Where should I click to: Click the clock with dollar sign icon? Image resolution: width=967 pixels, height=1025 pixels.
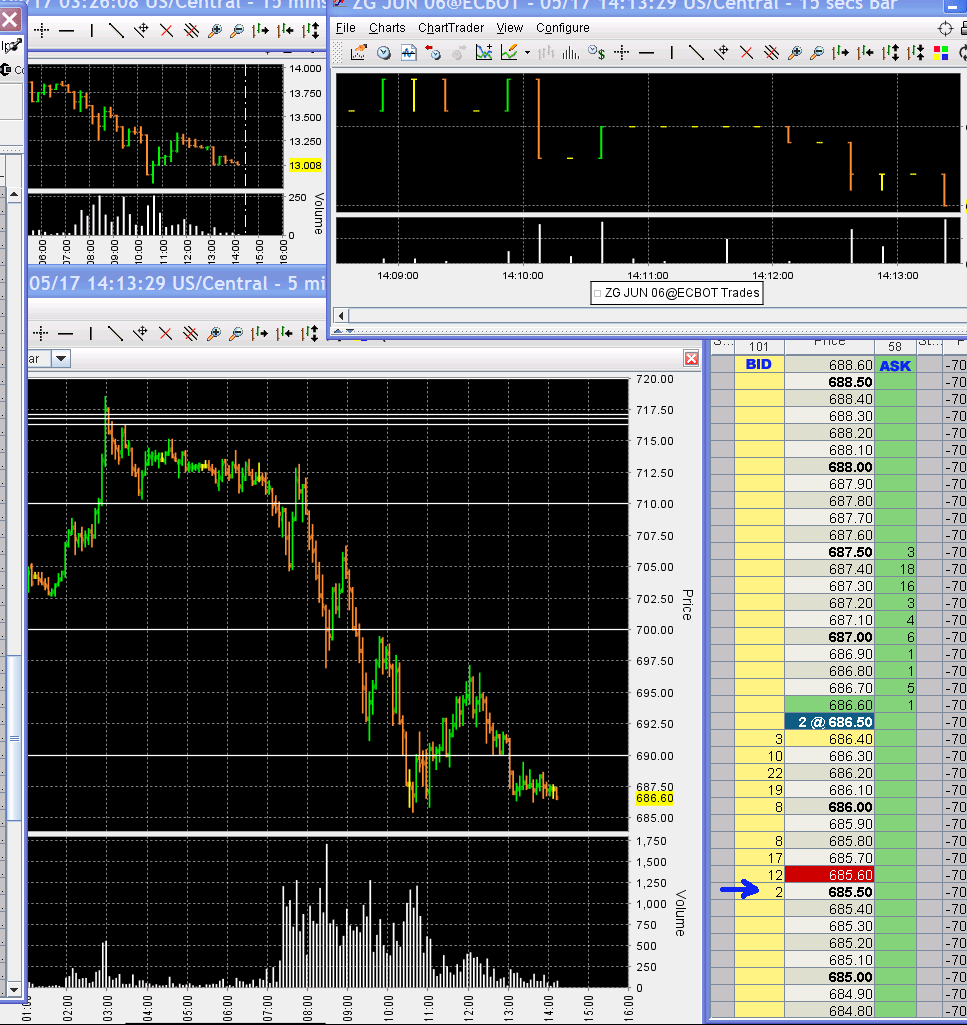pyautogui.click(x=596, y=53)
